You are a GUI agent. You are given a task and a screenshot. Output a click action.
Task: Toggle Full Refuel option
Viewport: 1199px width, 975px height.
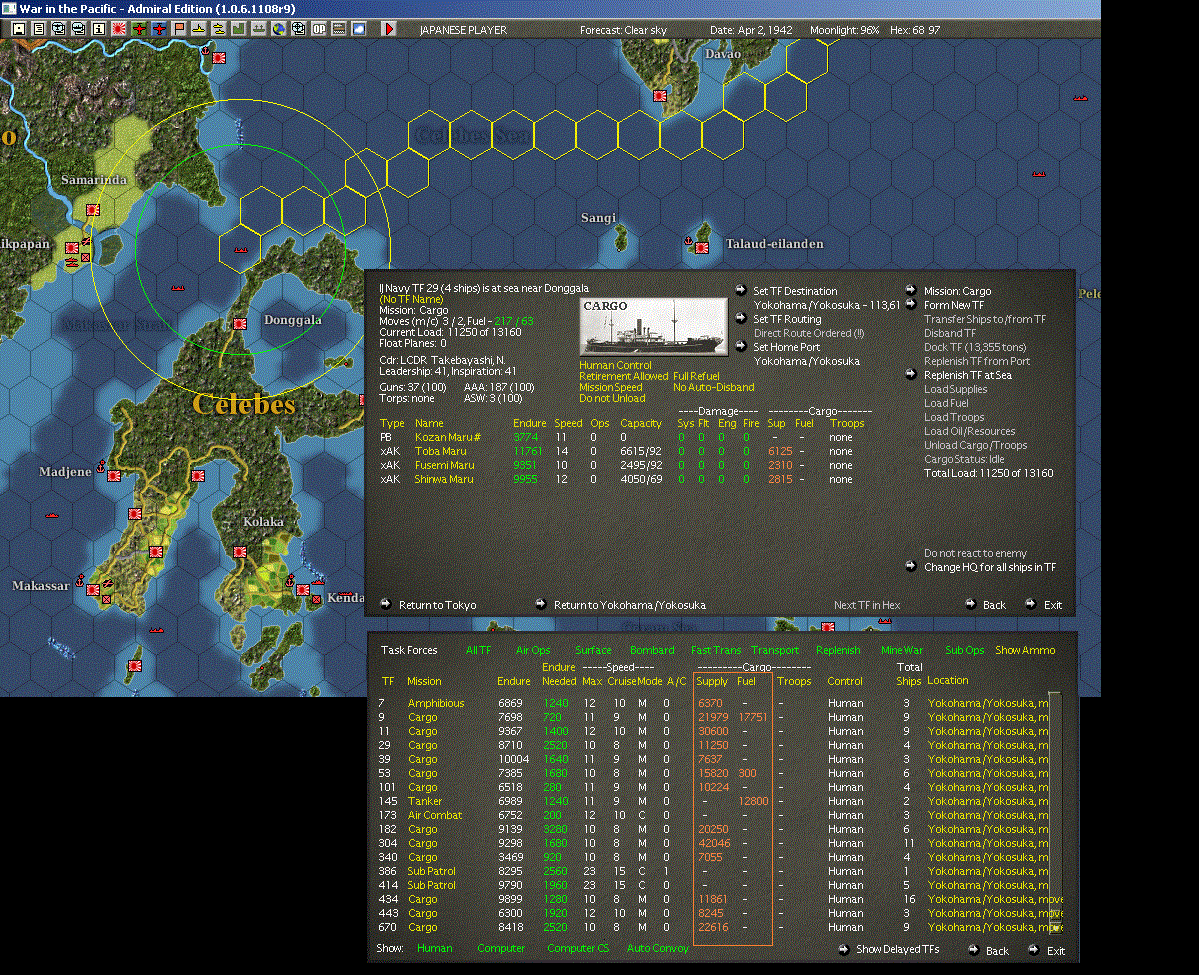pyautogui.click(x=696, y=376)
